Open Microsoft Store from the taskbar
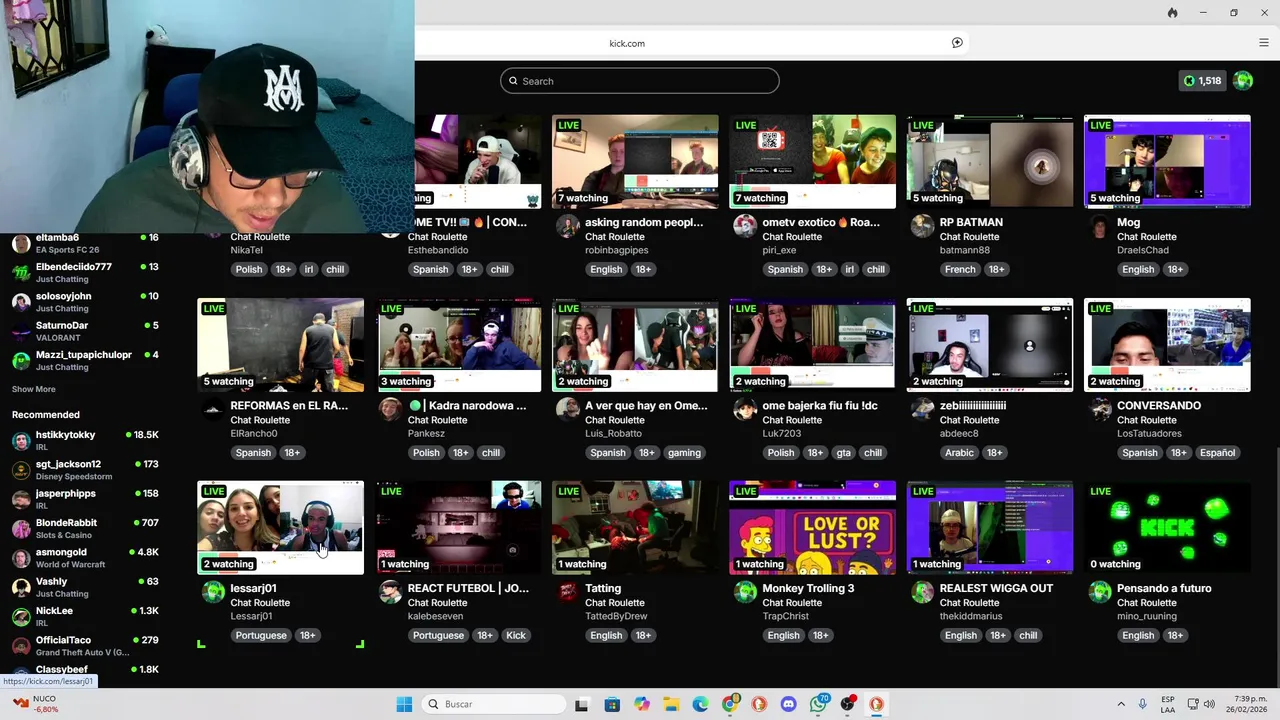This screenshot has height=720, width=1280. pyautogui.click(x=612, y=704)
